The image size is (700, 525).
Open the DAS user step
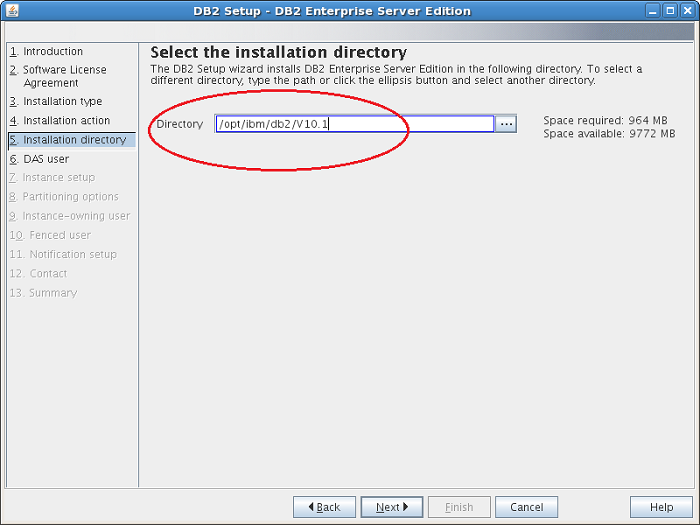tap(46, 159)
